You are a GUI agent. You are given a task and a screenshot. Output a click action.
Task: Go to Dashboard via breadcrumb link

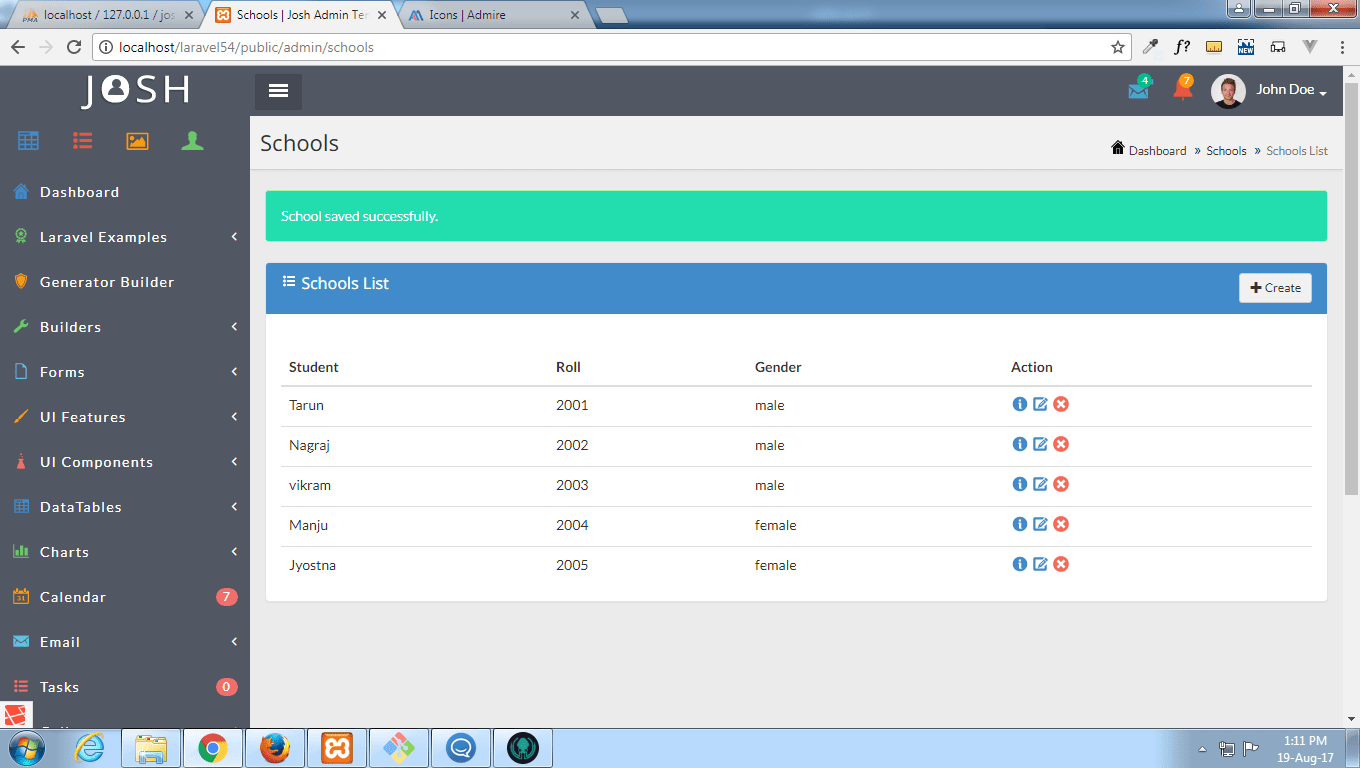pos(1157,151)
